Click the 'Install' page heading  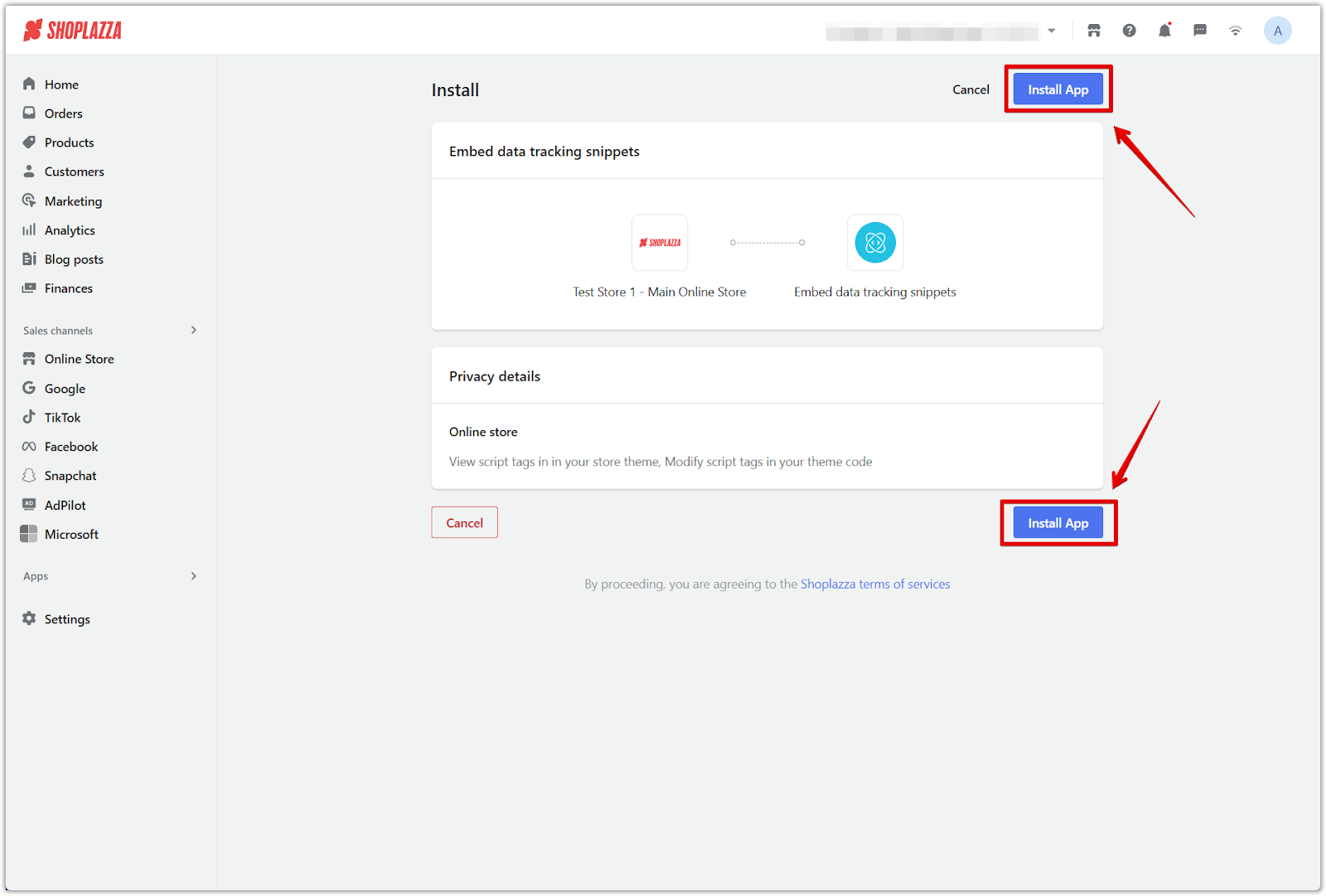455,90
